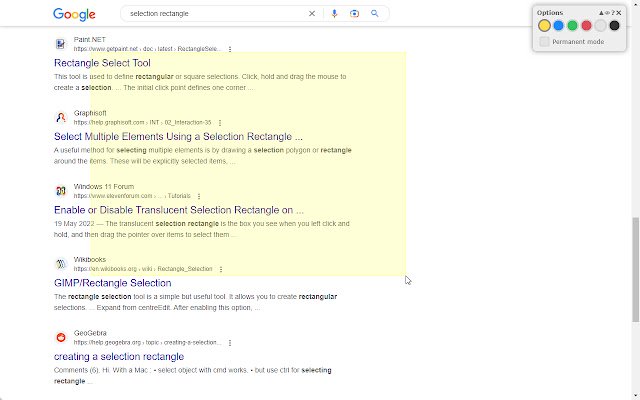
Task: Click the help.geogebra.org URL breadcrumb
Action: point(147,342)
